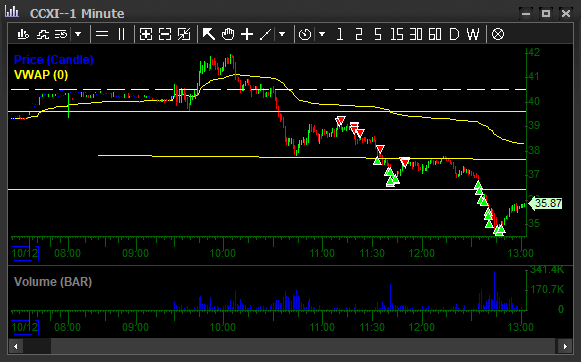Click the Price (Candle) legend label
Viewport: 581px width, 362px height.
[x=53, y=60]
